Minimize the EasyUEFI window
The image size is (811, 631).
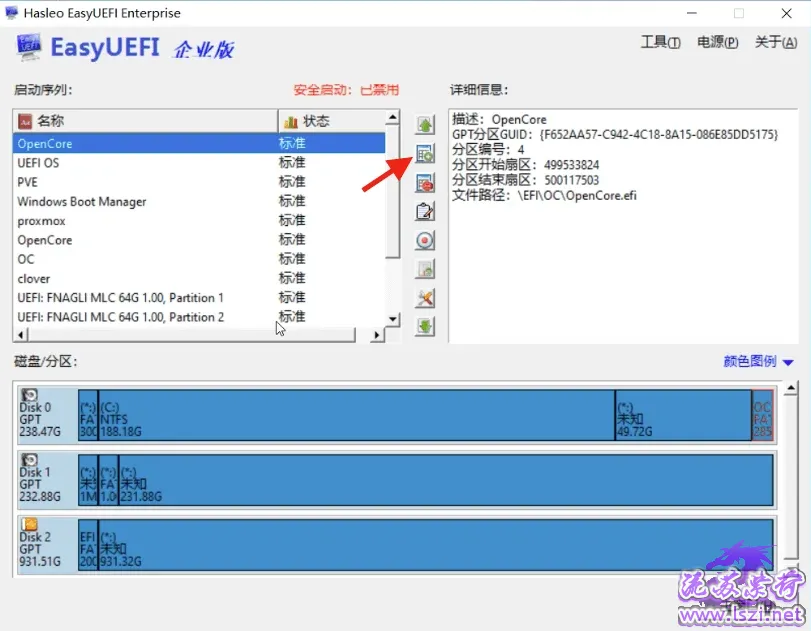692,13
